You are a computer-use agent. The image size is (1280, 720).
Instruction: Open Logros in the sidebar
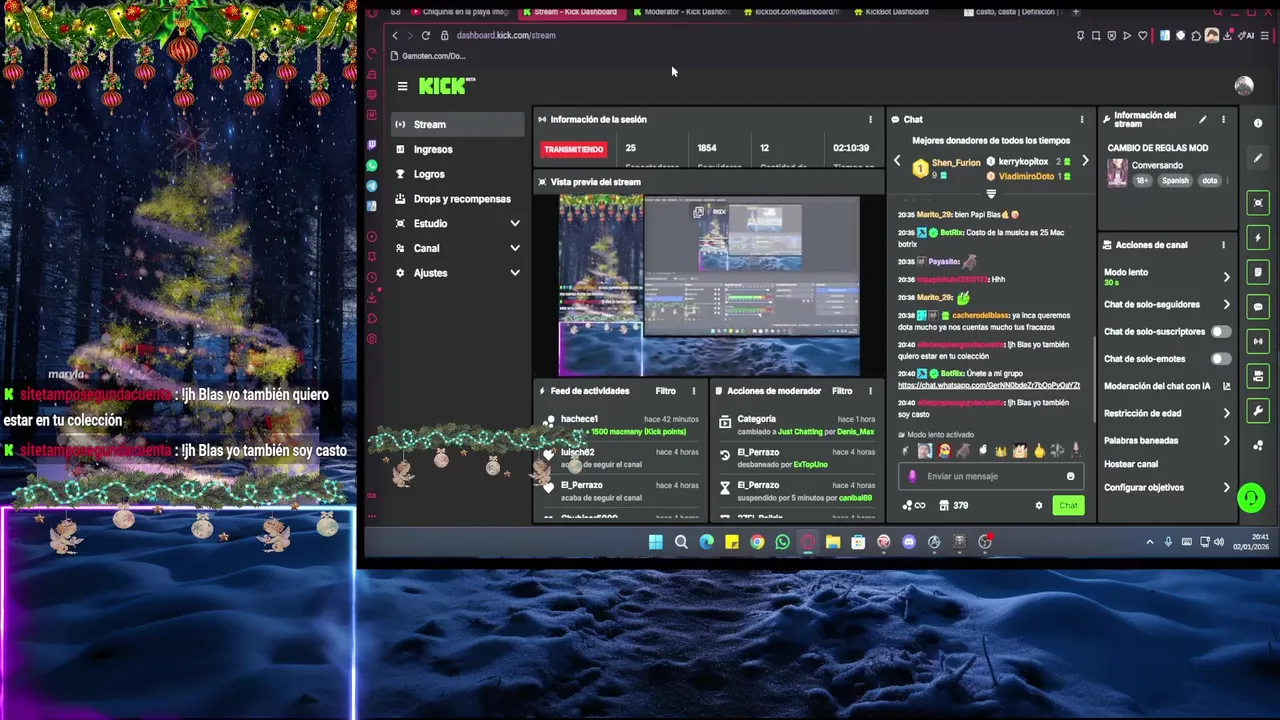point(457,174)
